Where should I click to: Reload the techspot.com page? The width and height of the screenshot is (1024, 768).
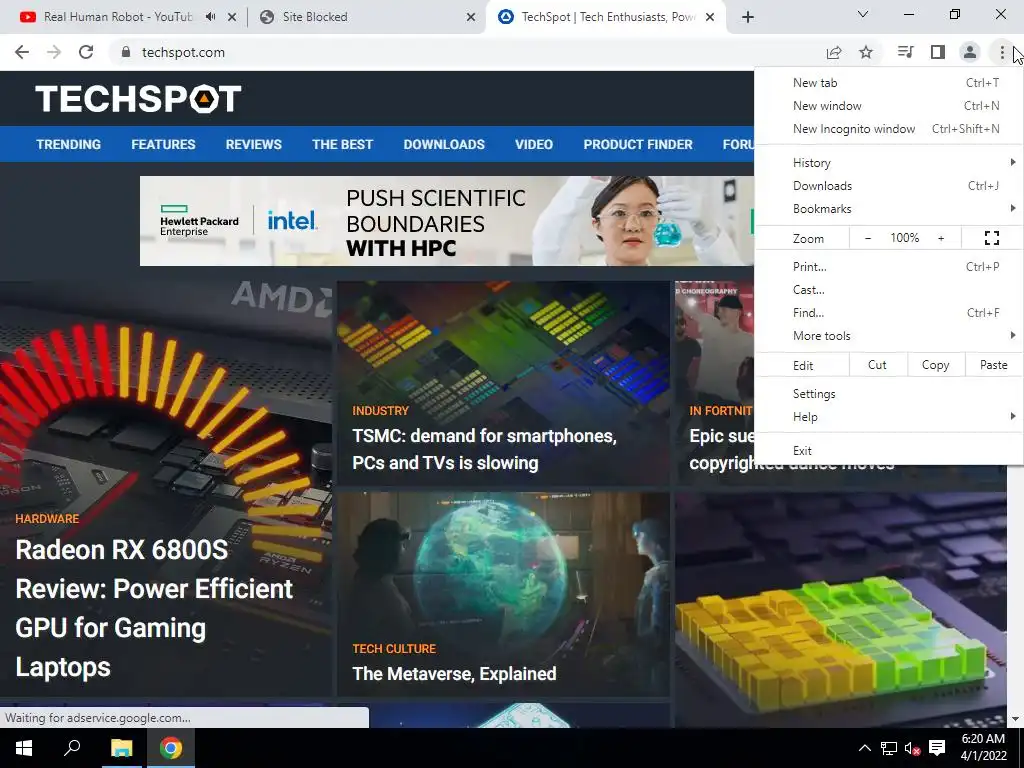coord(86,52)
